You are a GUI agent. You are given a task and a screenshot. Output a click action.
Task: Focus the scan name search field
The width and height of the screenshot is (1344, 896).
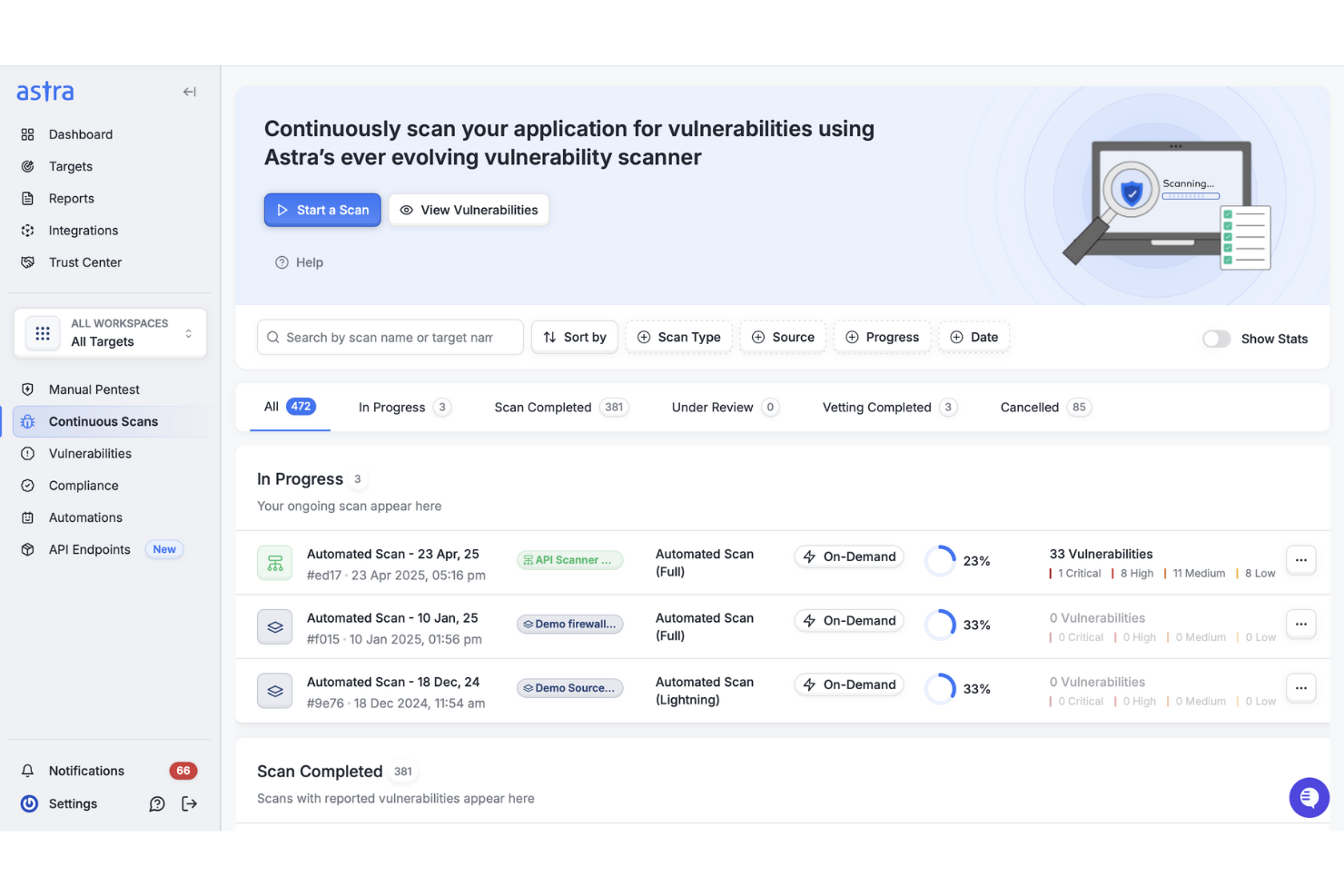coord(390,337)
